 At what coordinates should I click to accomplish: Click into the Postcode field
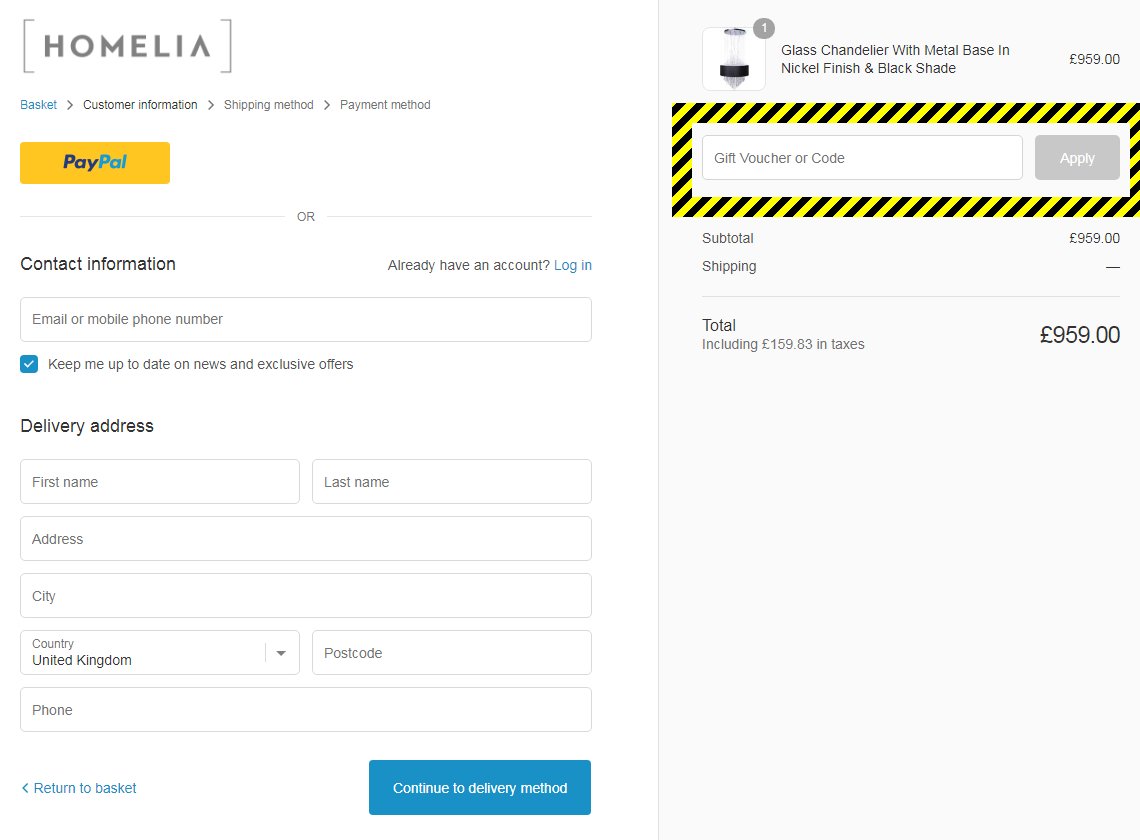tap(451, 653)
